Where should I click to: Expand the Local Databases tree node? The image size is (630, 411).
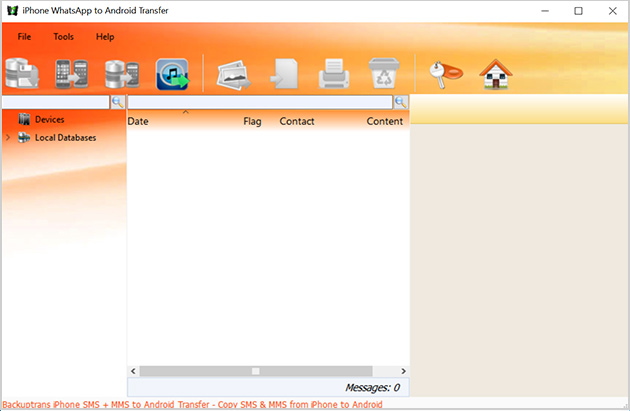[8, 137]
